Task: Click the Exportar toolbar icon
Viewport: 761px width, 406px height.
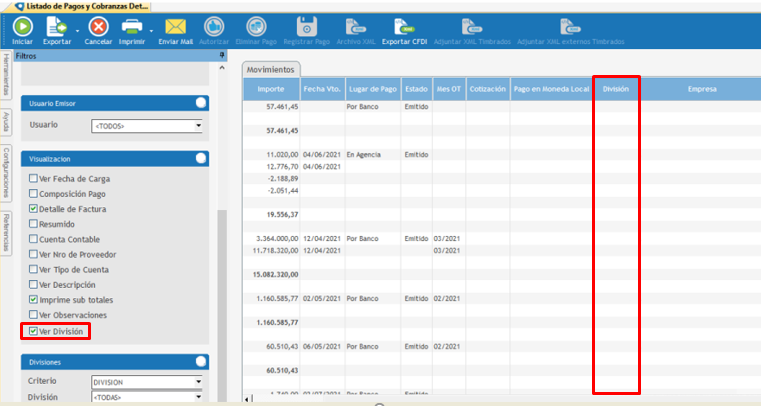Action: pyautogui.click(x=56, y=27)
